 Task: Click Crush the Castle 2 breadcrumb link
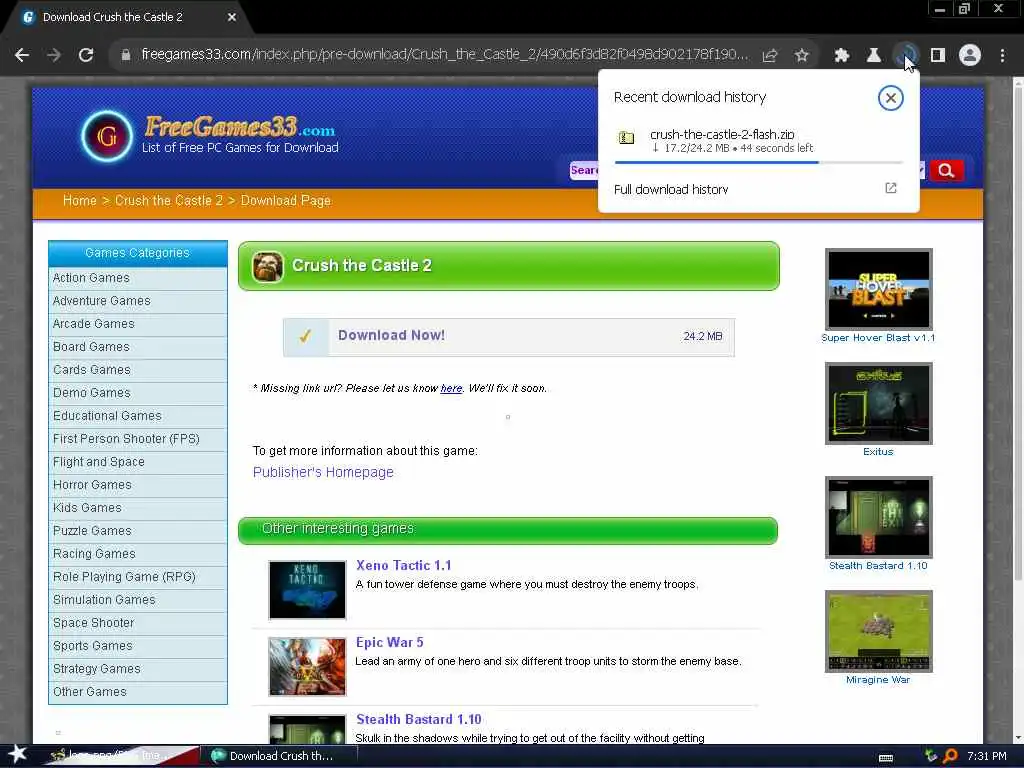[x=168, y=200]
